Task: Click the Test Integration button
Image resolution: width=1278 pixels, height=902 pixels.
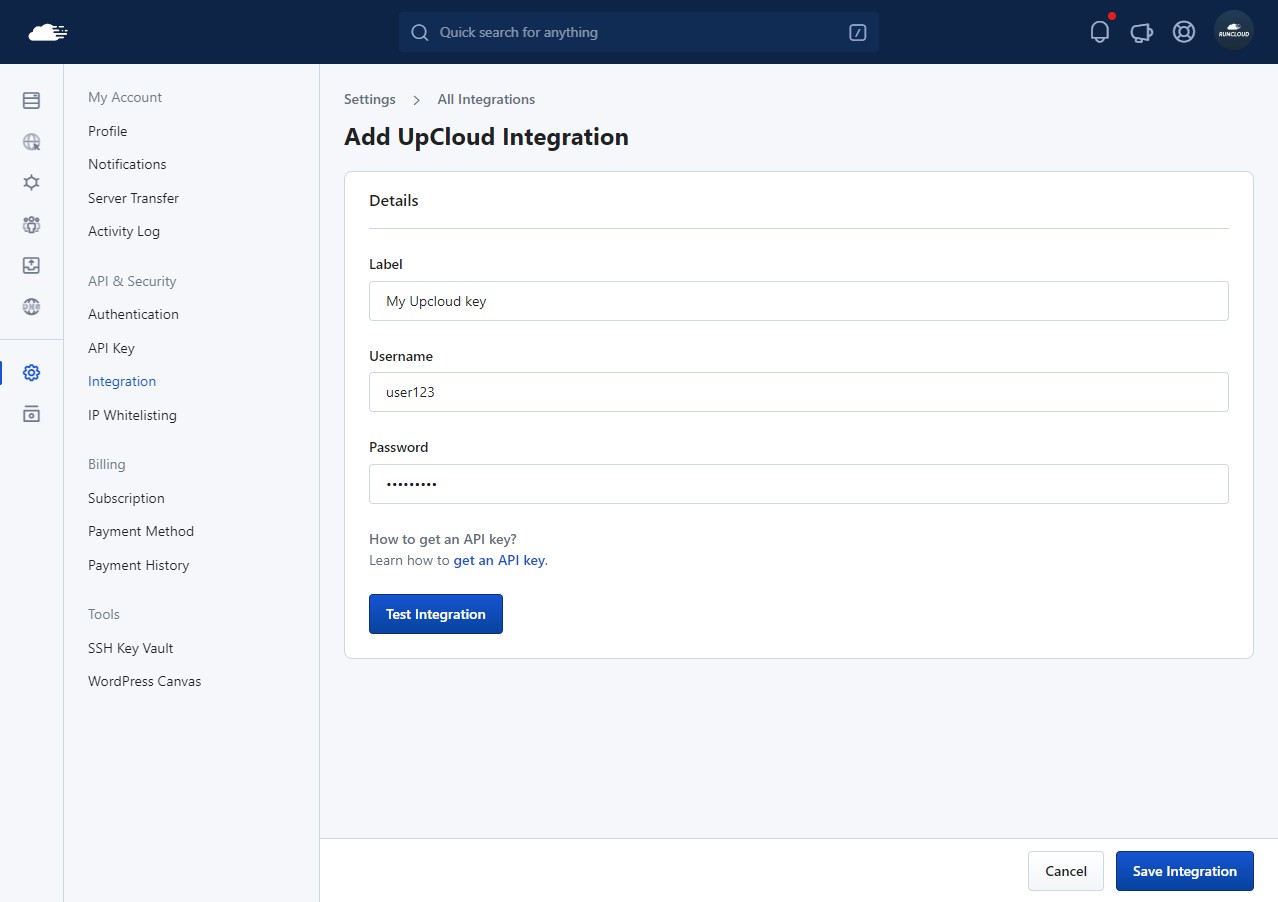Action: tap(435, 614)
